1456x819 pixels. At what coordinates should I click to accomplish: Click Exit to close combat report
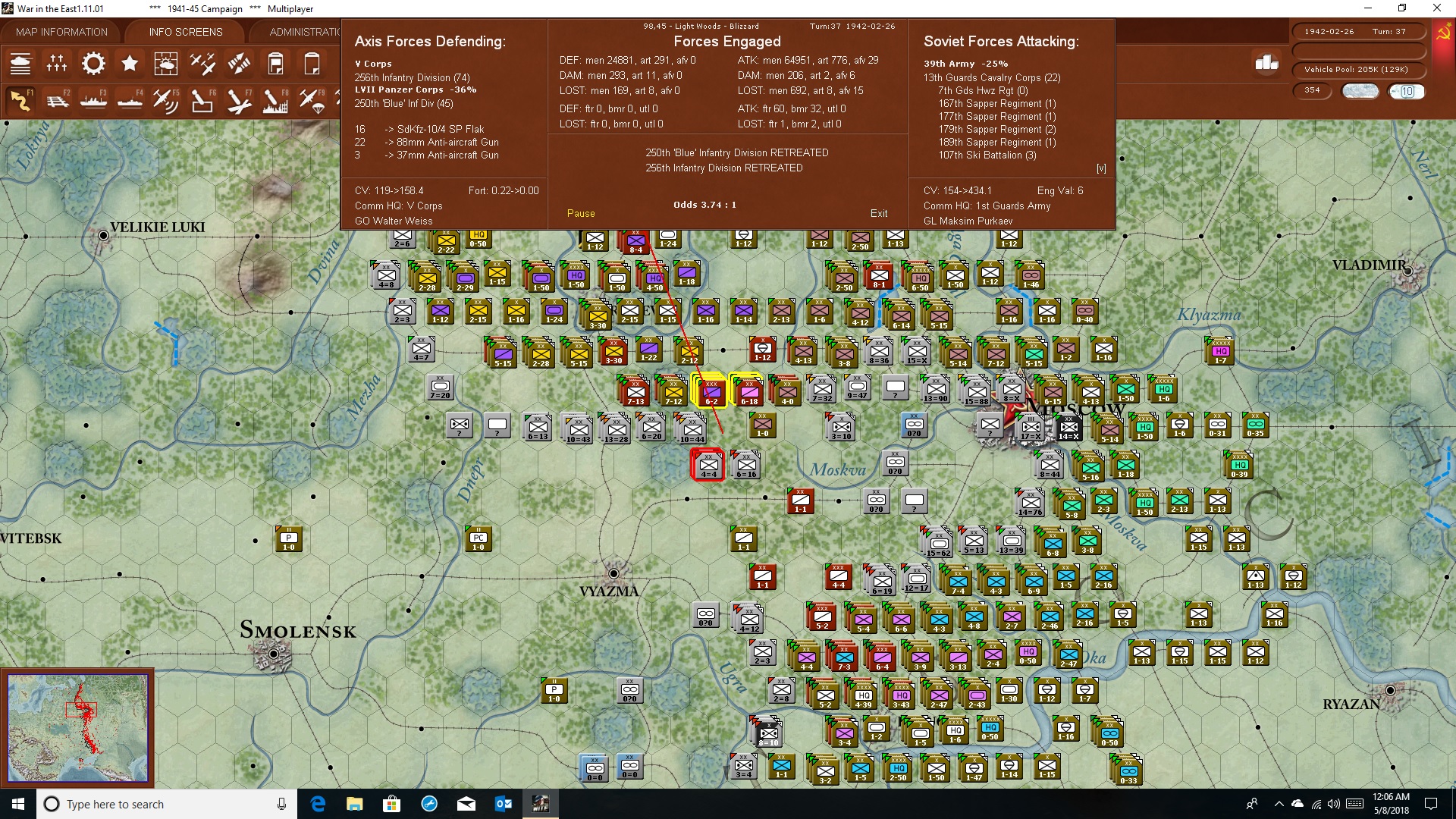point(879,213)
